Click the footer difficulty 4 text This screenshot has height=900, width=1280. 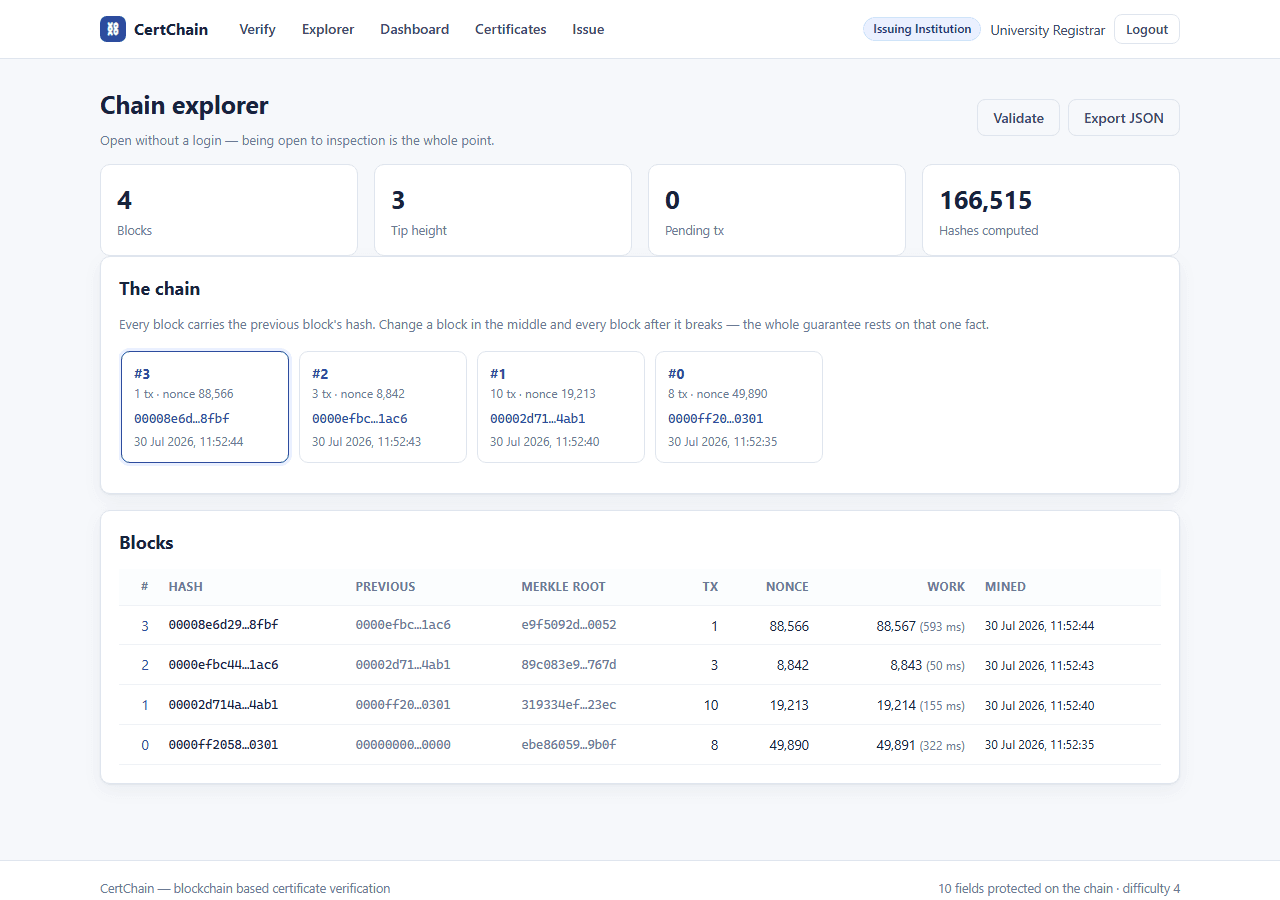(1150, 888)
